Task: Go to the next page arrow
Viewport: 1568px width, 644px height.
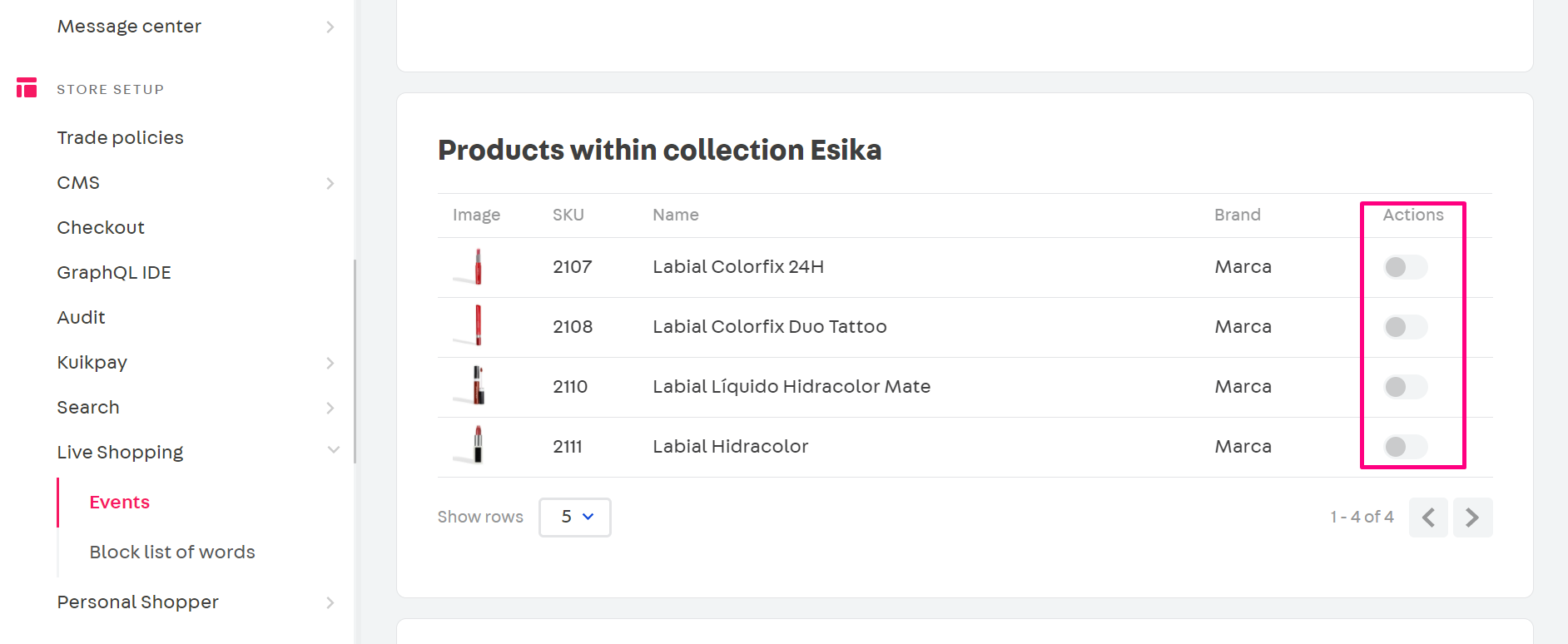Action: coord(1472,518)
